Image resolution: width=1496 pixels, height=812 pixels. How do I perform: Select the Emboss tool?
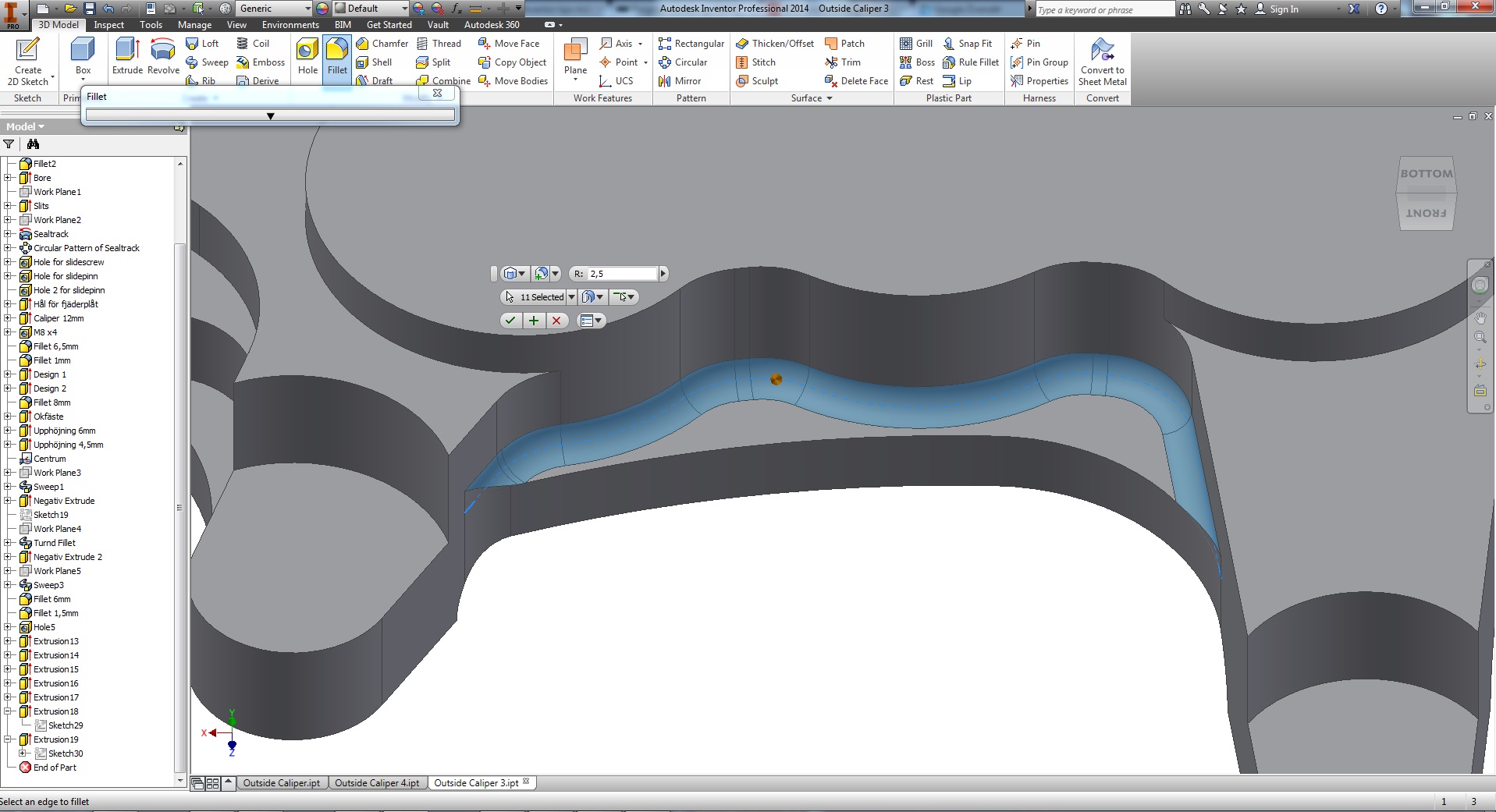click(x=261, y=62)
